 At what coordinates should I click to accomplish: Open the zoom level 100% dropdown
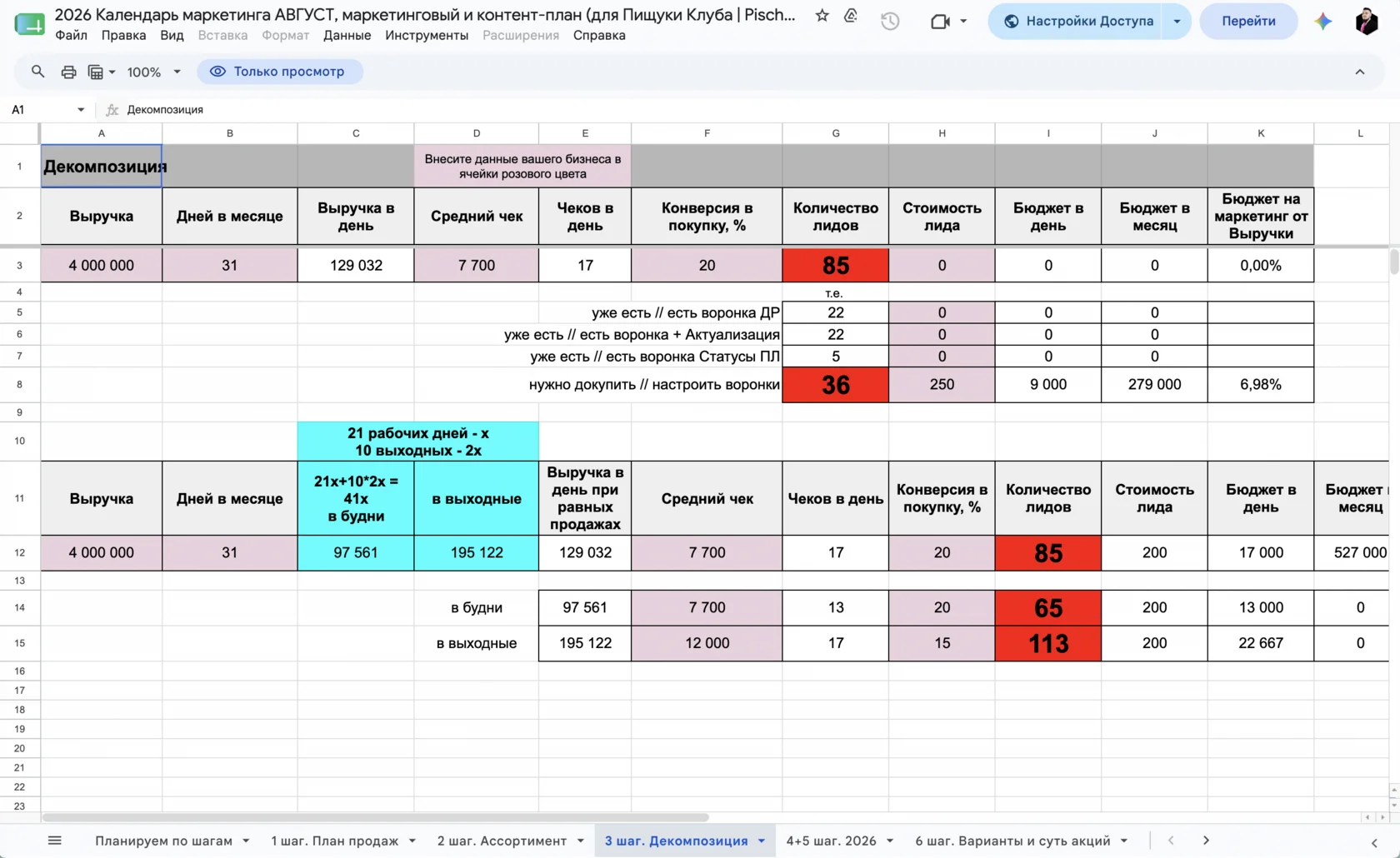[x=154, y=72]
